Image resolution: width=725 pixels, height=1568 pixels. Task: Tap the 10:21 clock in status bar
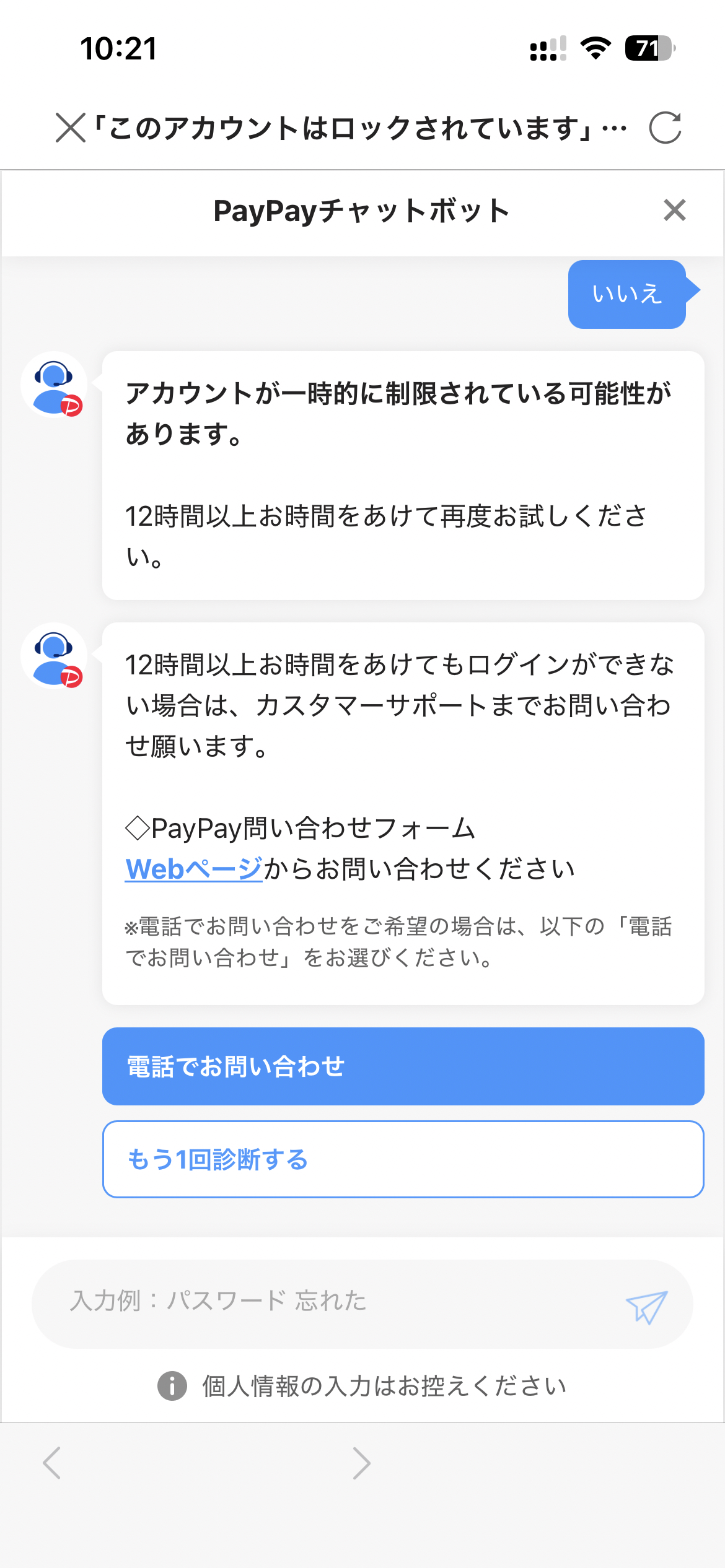click(118, 48)
